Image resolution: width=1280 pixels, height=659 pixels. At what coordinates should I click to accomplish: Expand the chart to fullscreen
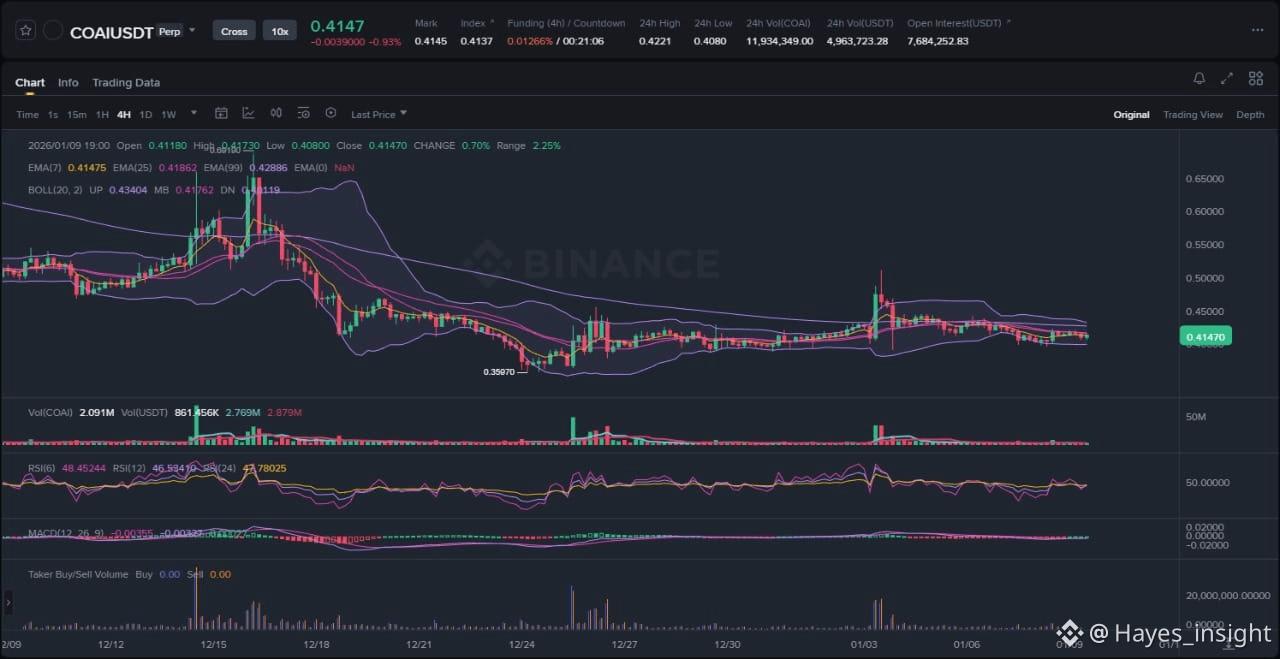1227,78
